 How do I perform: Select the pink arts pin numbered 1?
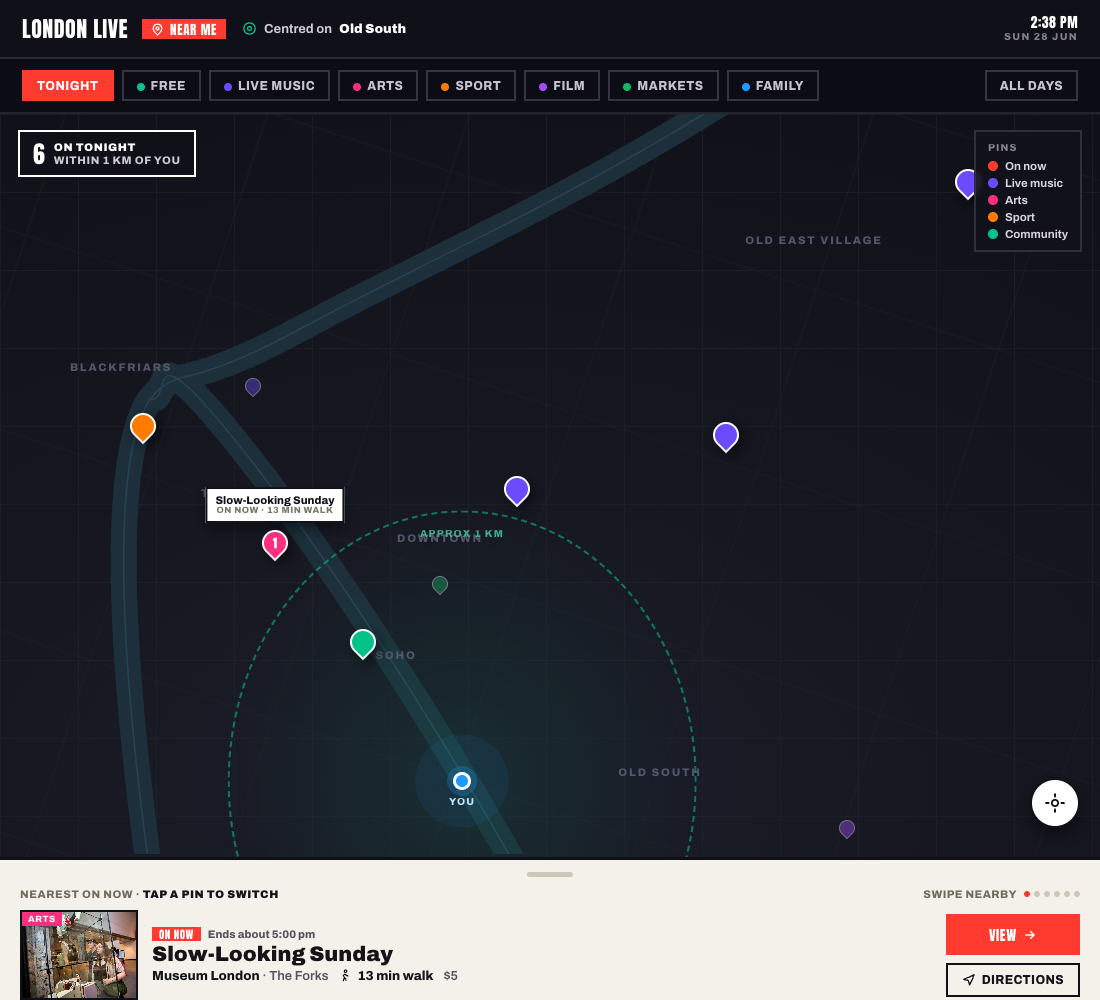pyautogui.click(x=275, y=544)
